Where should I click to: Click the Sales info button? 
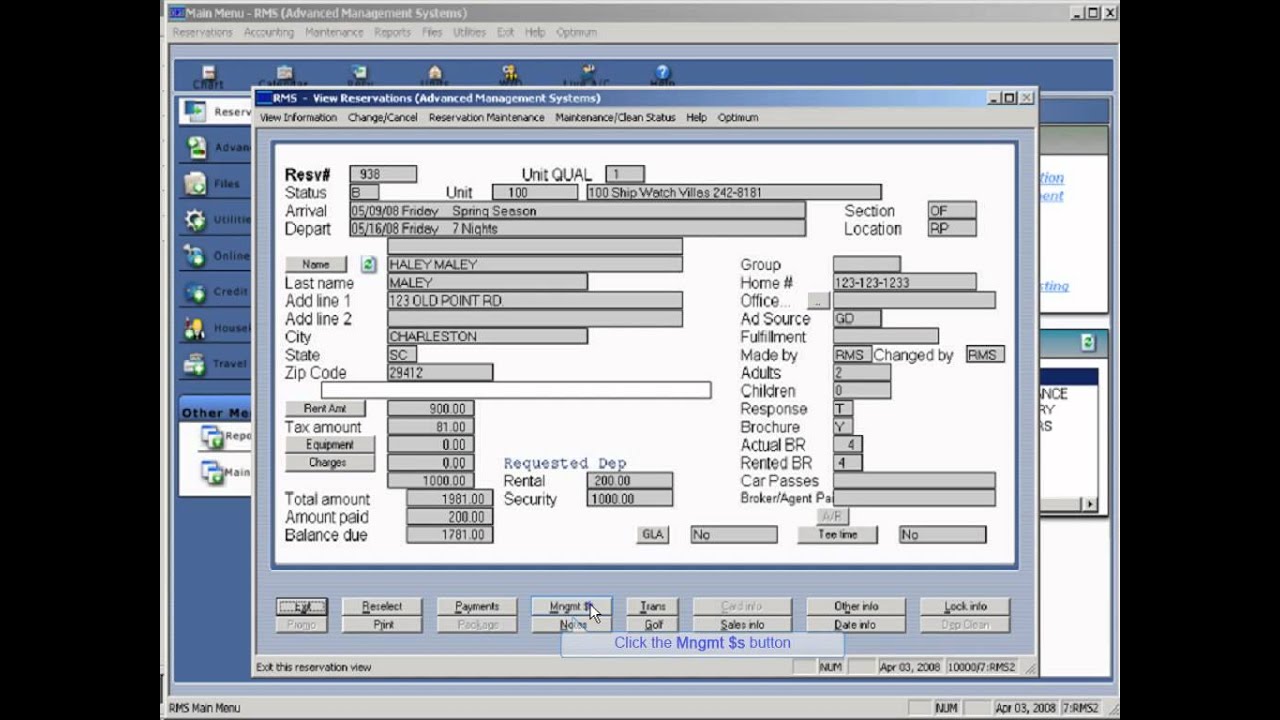pyautogui.click(x=742, y=624)
